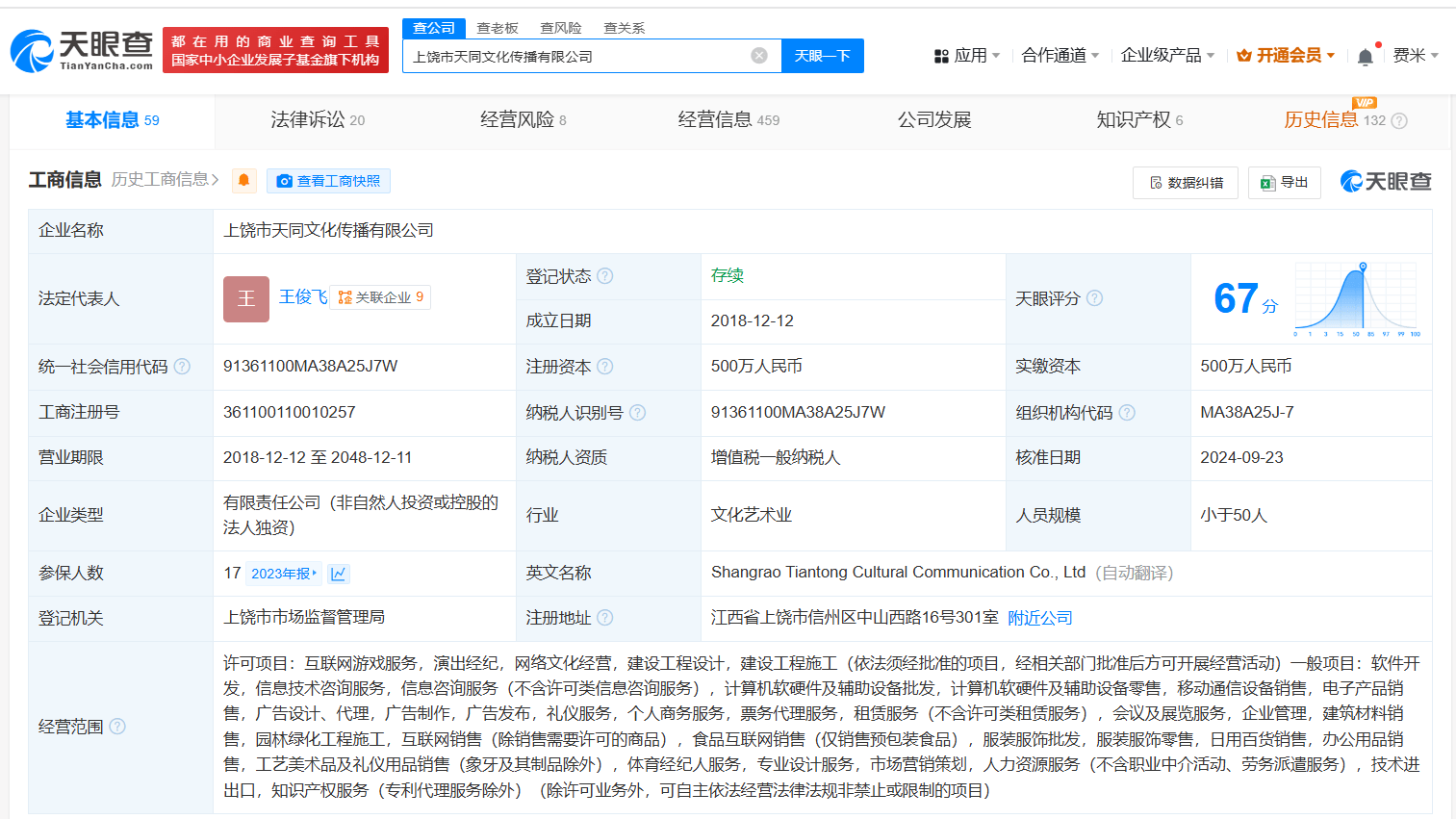The height and width of the screenshot is (819, 1456).
Task: Open the insured count trend chart icon
Action: [x=338, y=574]
